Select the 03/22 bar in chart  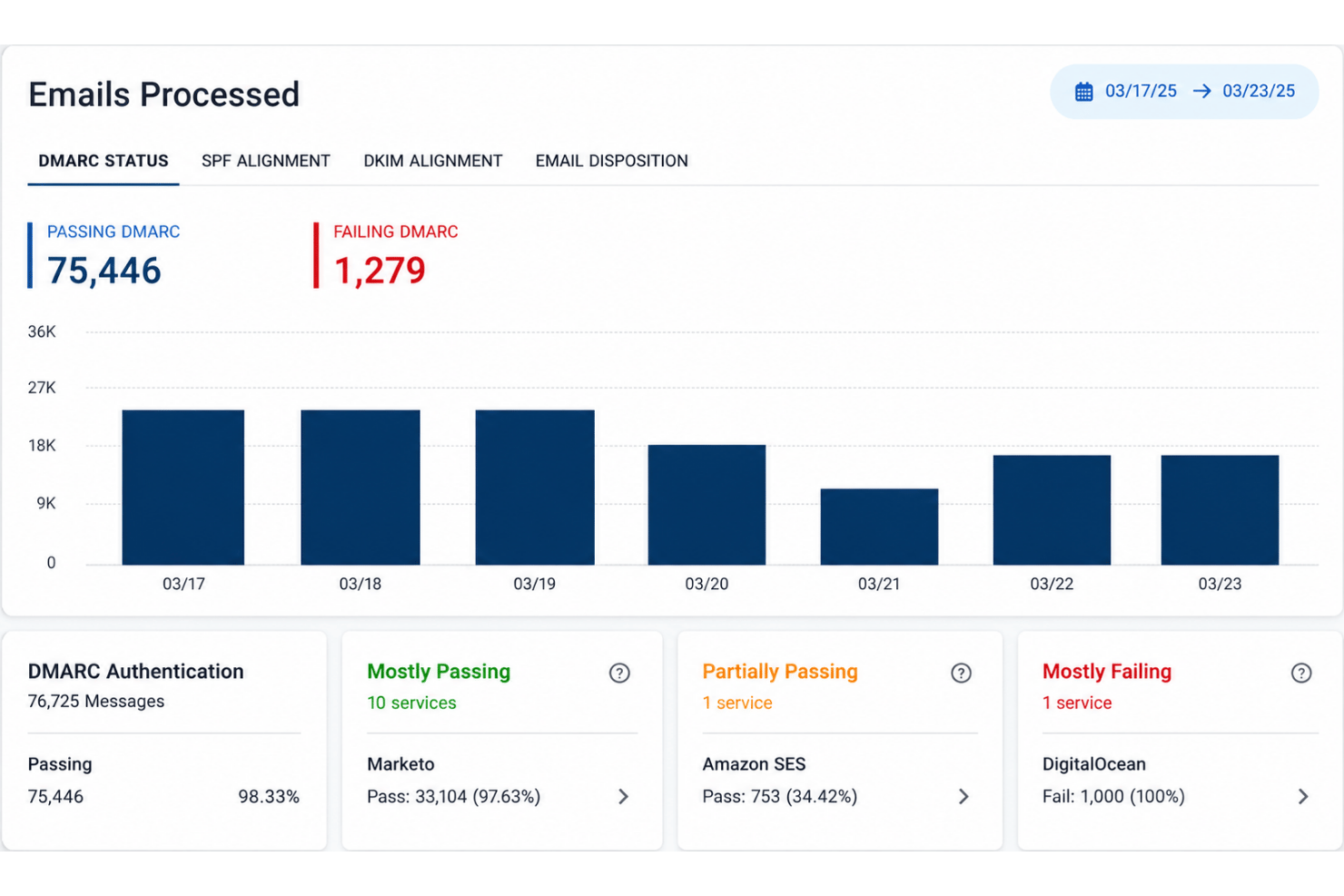coord(1052,510)
